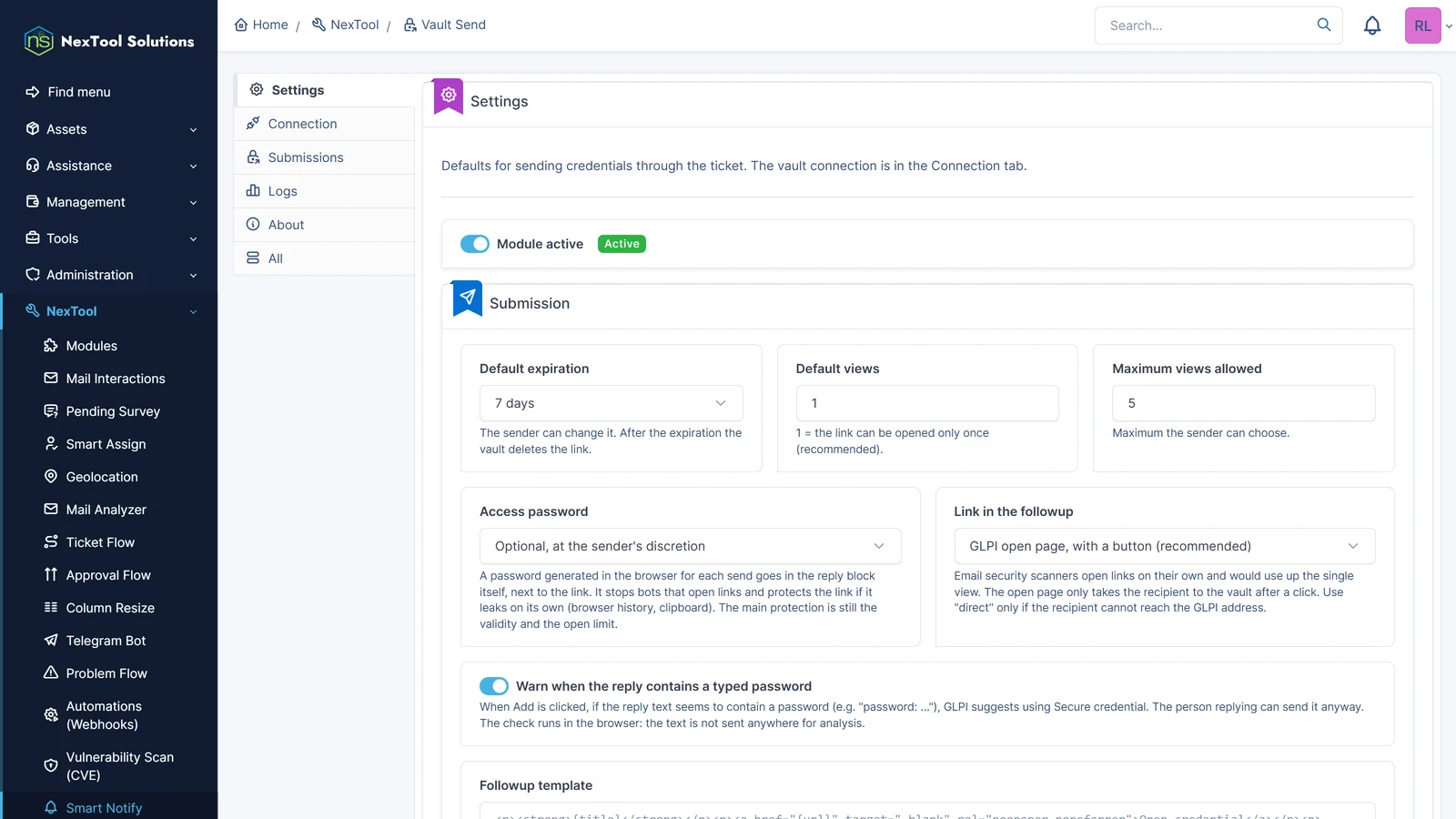Screen dimensions: 1456x819
Task: Click the Smart Assign person icon
Action: tap(51, 444)
